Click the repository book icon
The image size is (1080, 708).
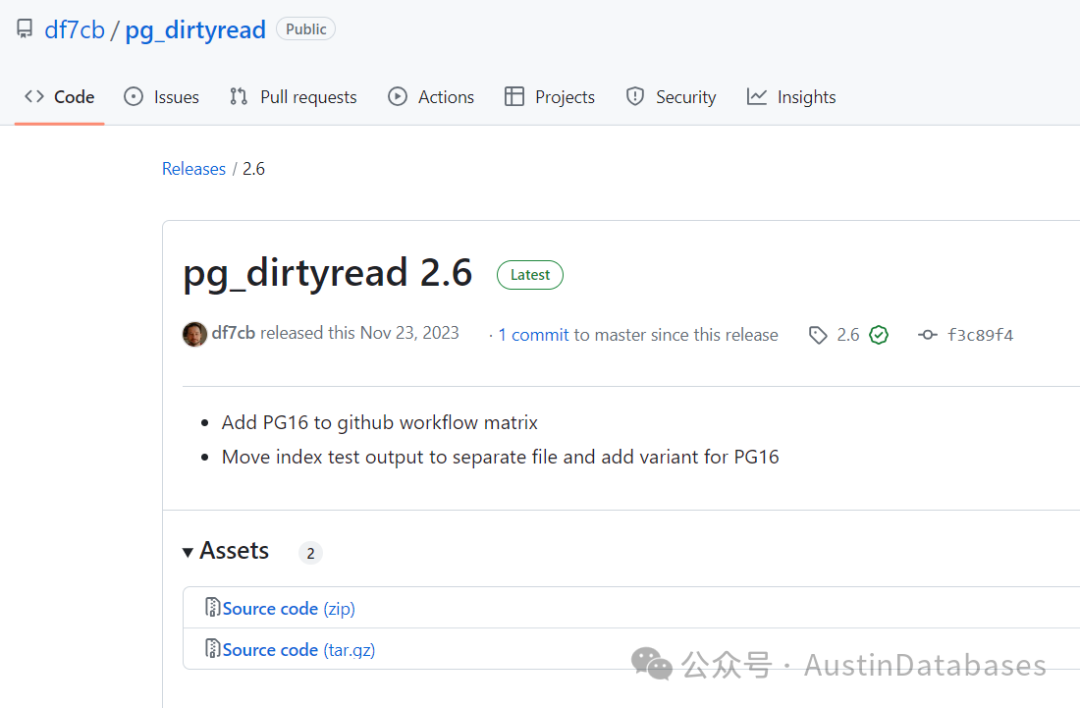tap(25, 29)
